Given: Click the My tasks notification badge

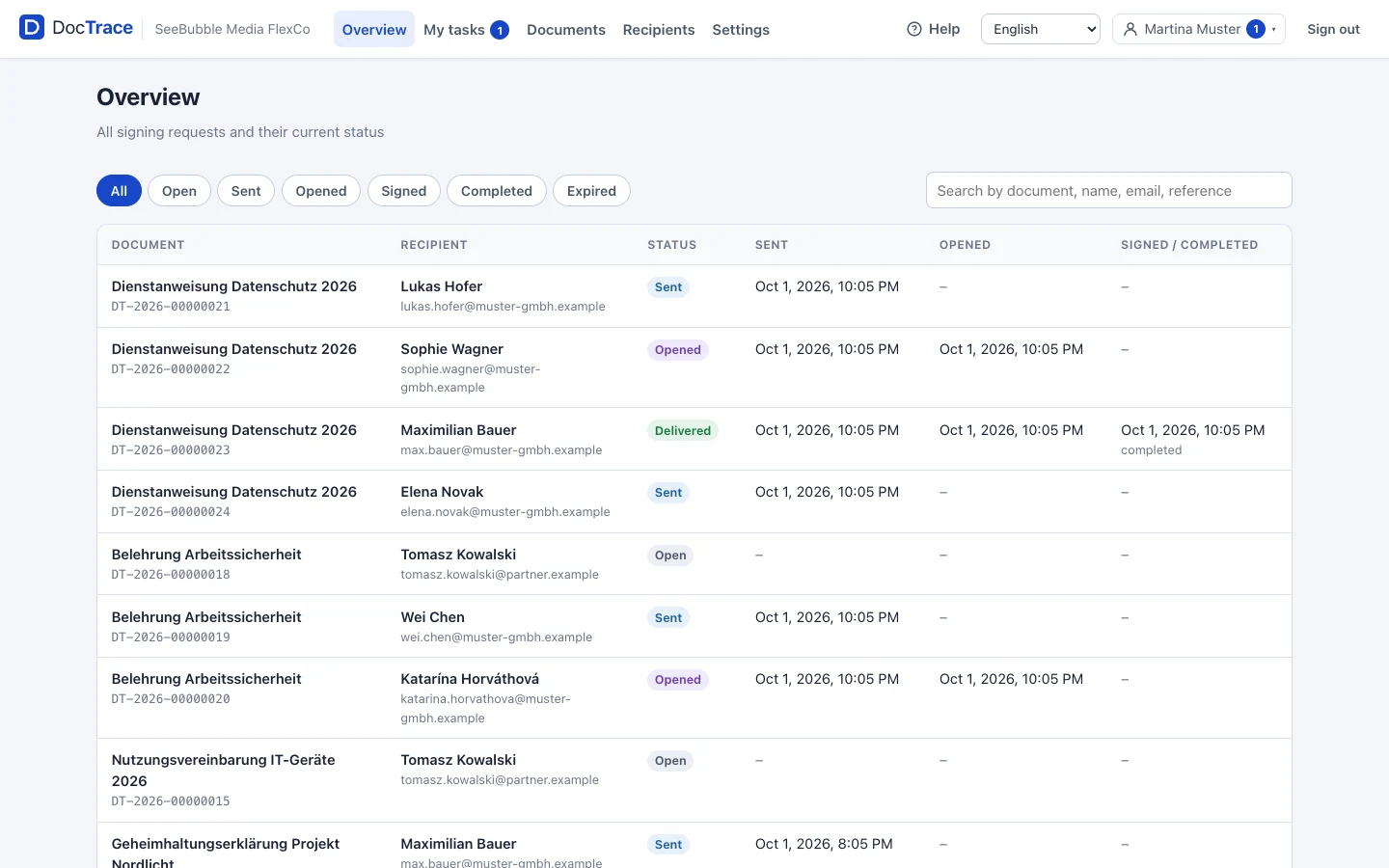Looking at the screenshot, I should click(x=500, y=30).
